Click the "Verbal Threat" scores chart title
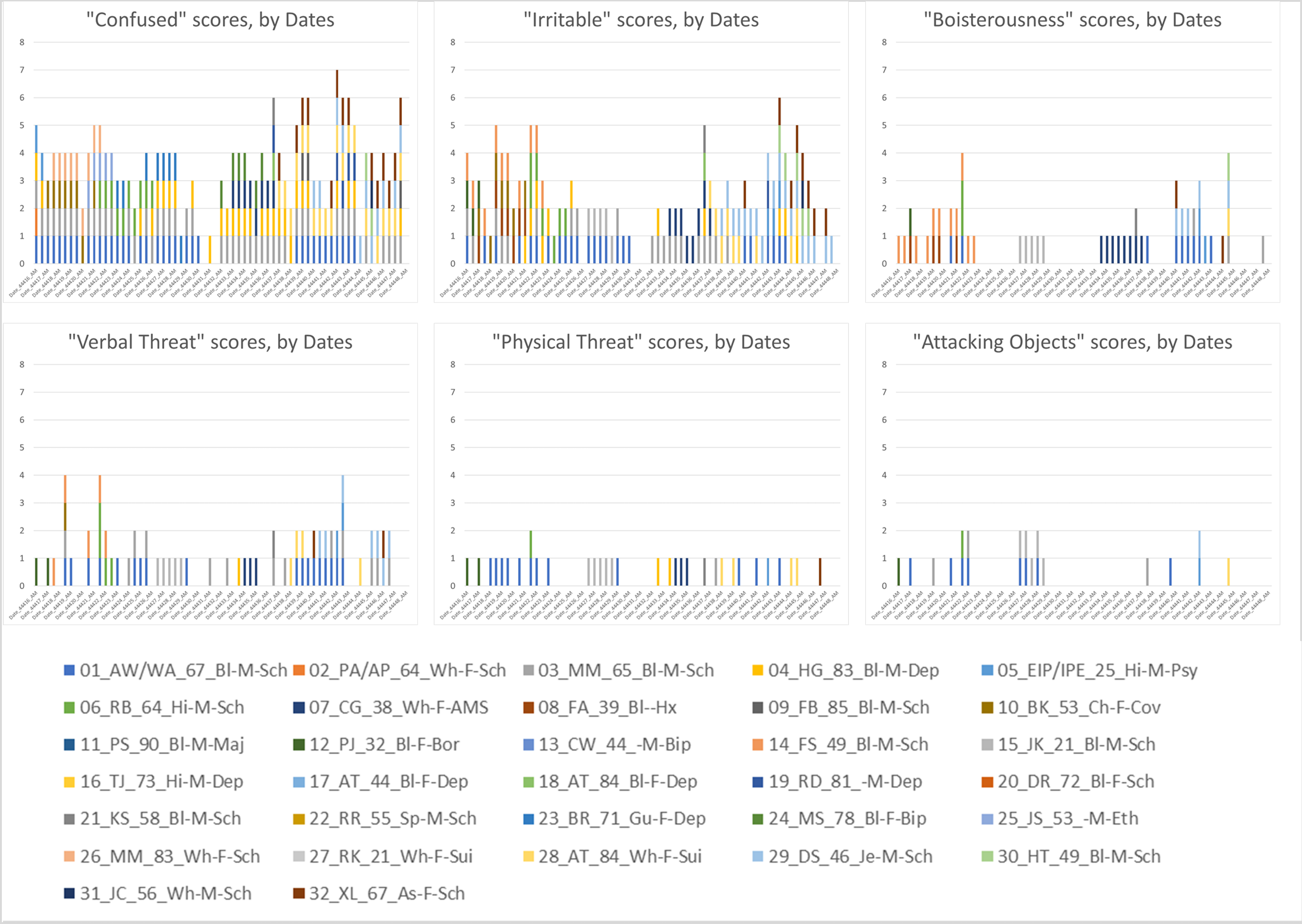The height and width of the screenshot is (924, 1302). pyautogui.click(x=210, y=342)
